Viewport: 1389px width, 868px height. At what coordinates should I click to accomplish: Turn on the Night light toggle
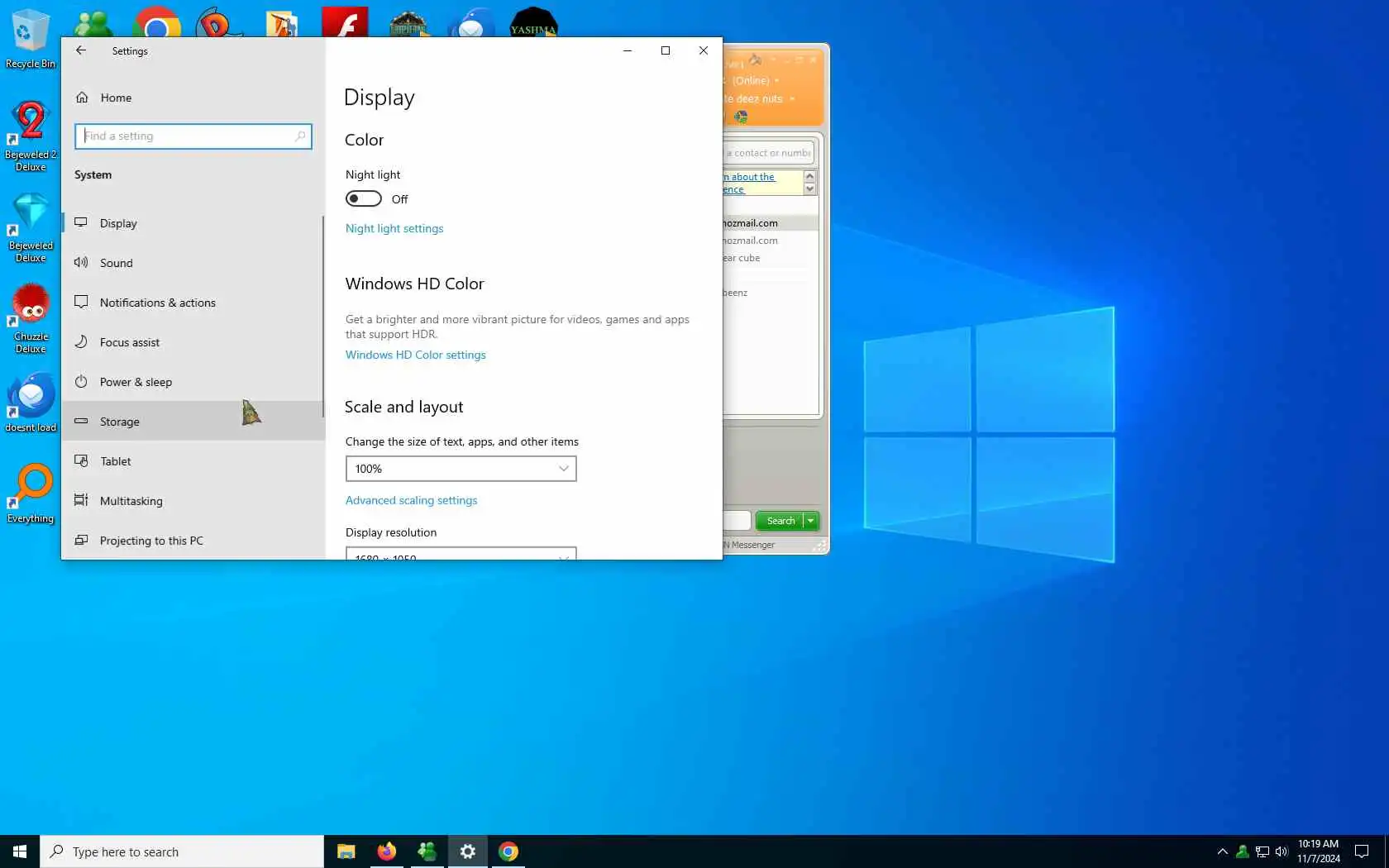(364, 199)
